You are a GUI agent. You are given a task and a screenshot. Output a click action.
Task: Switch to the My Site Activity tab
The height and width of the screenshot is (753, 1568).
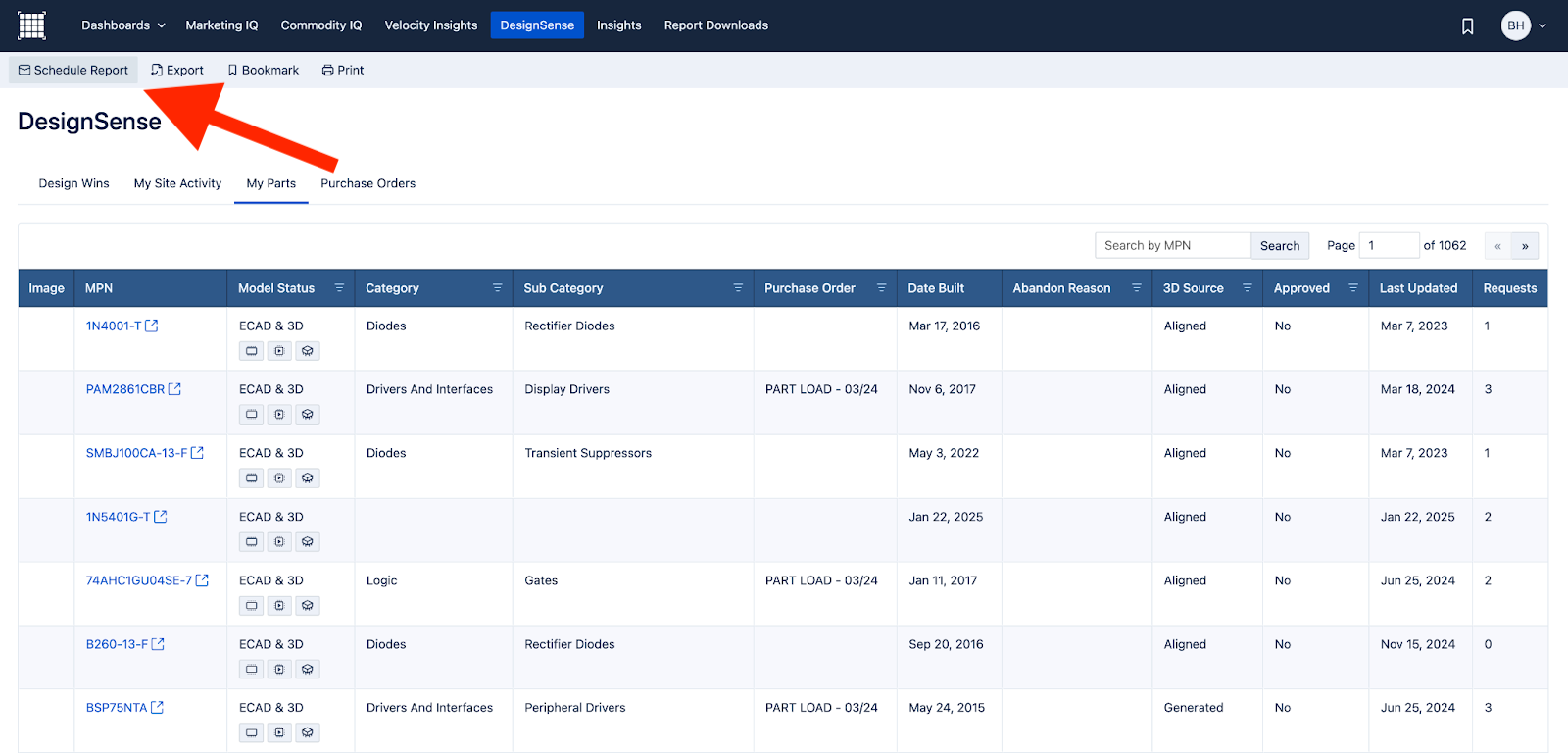(177, 183)
